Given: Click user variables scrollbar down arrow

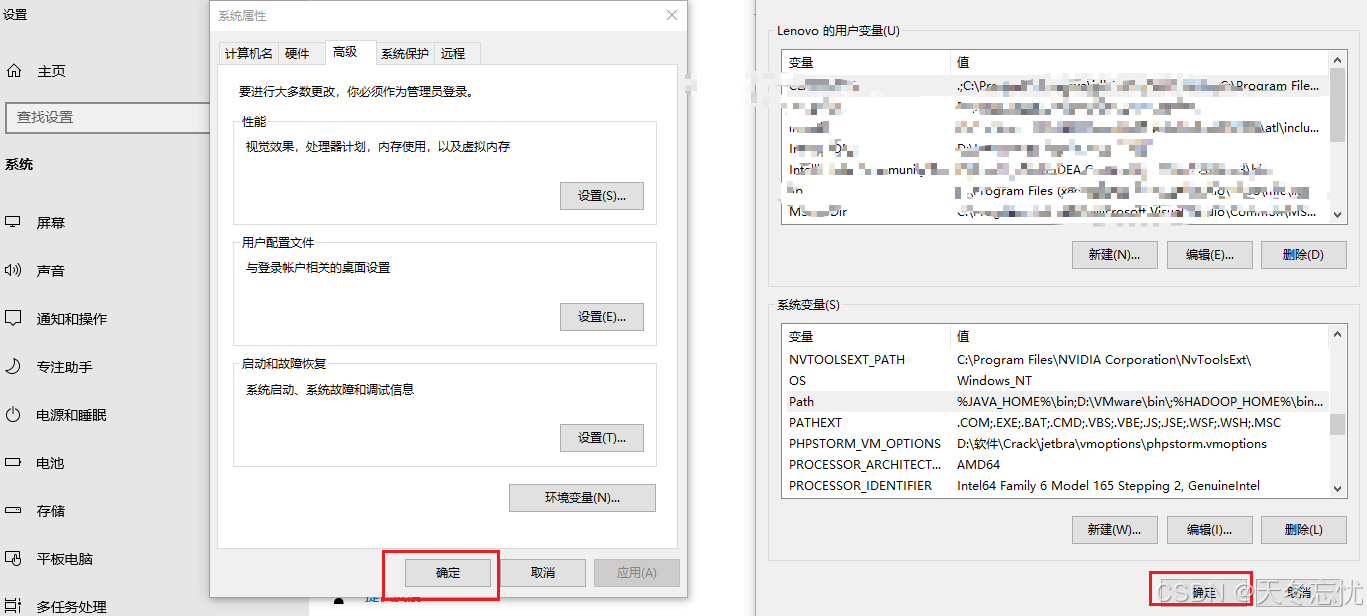Looking at the screenshot, I should 1338,213.
